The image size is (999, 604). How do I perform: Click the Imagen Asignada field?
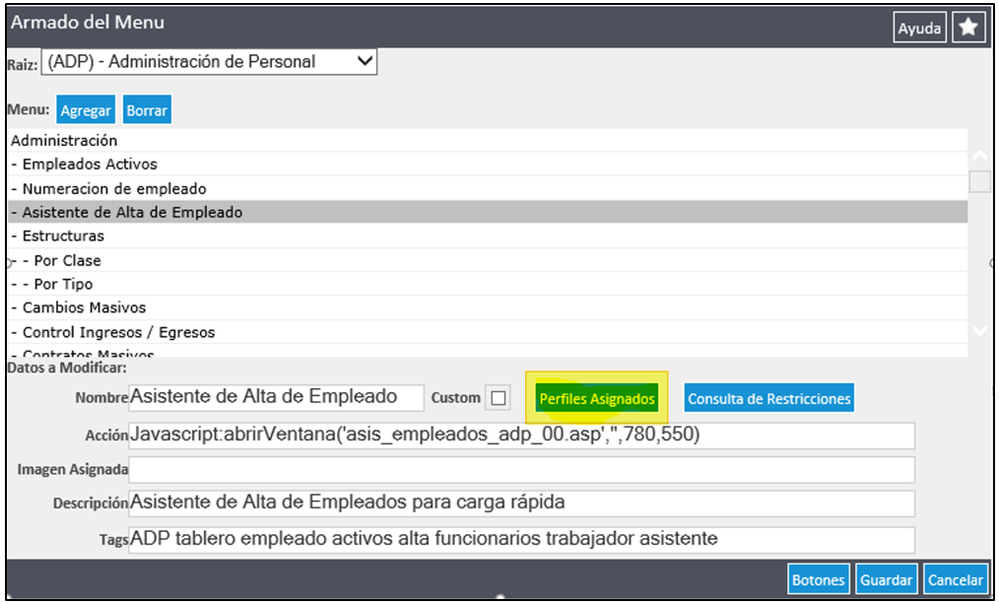click(x=521, y=469)
